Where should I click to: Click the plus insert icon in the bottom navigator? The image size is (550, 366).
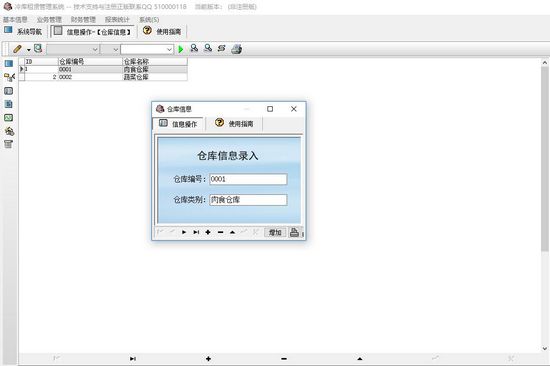pos(208,359)
